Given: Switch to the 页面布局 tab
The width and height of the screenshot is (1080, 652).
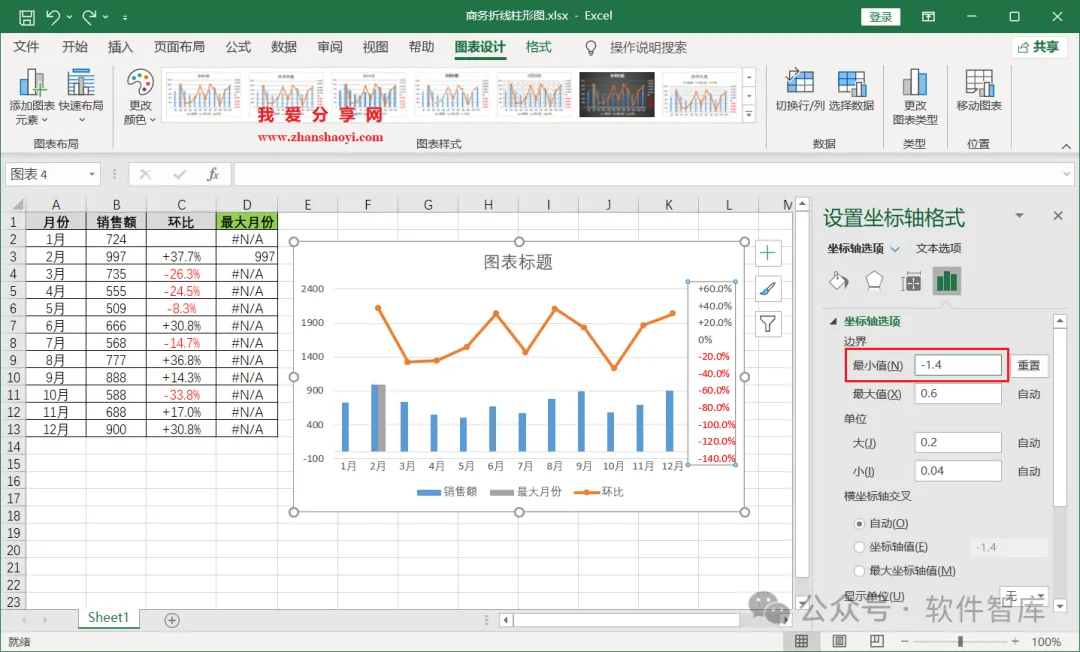Looking at the screenshot, I should [x=179, y=47].
